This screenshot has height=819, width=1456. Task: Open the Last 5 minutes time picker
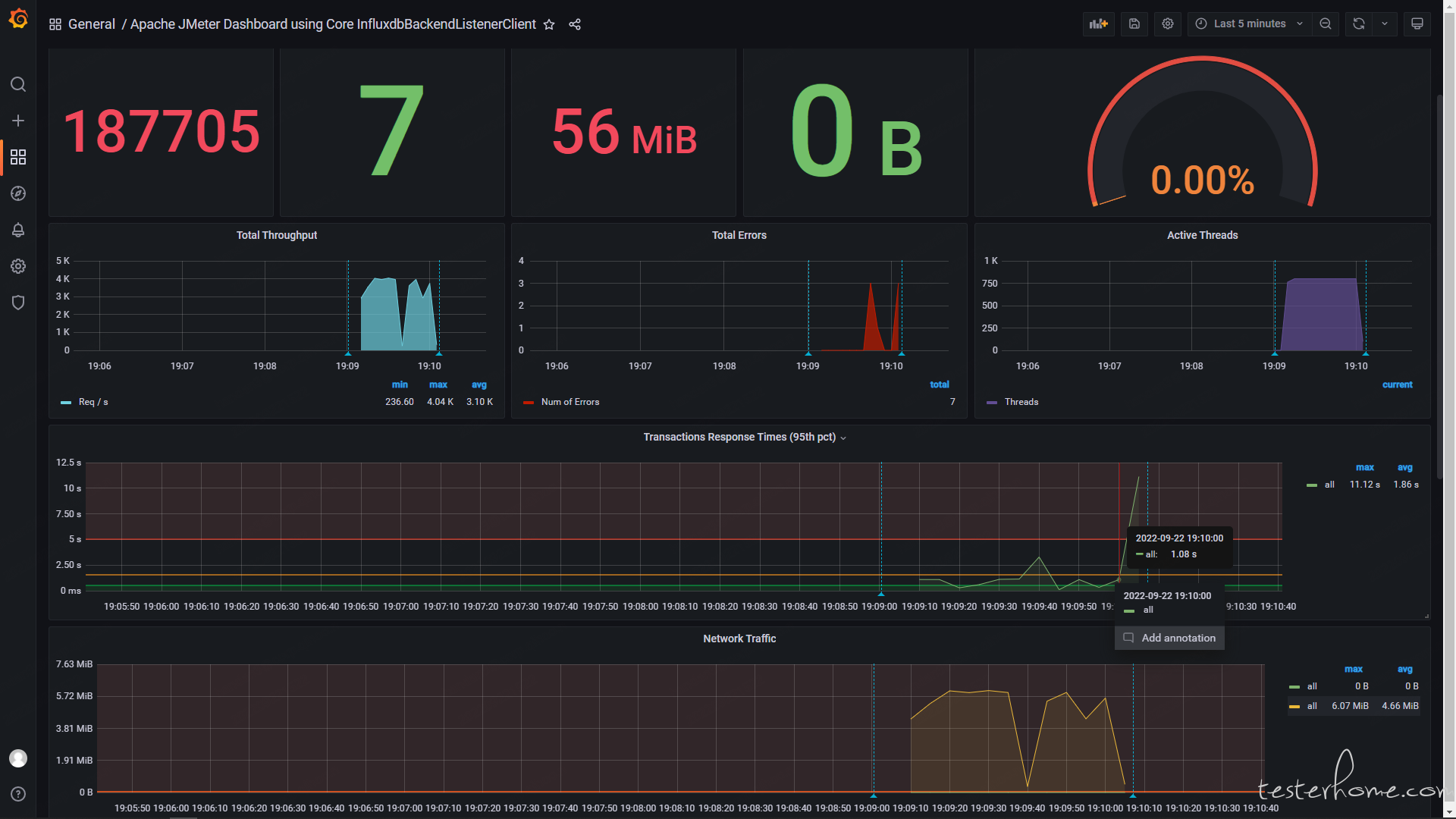click(1250, 24)
